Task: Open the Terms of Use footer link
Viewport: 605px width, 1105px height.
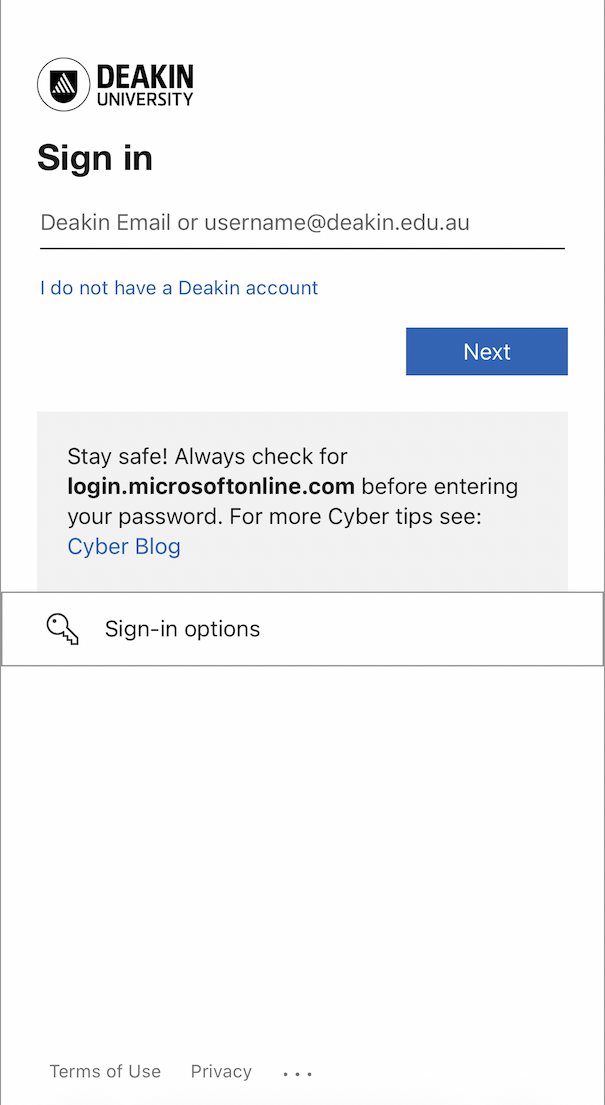Action: tap(105, 1072)
